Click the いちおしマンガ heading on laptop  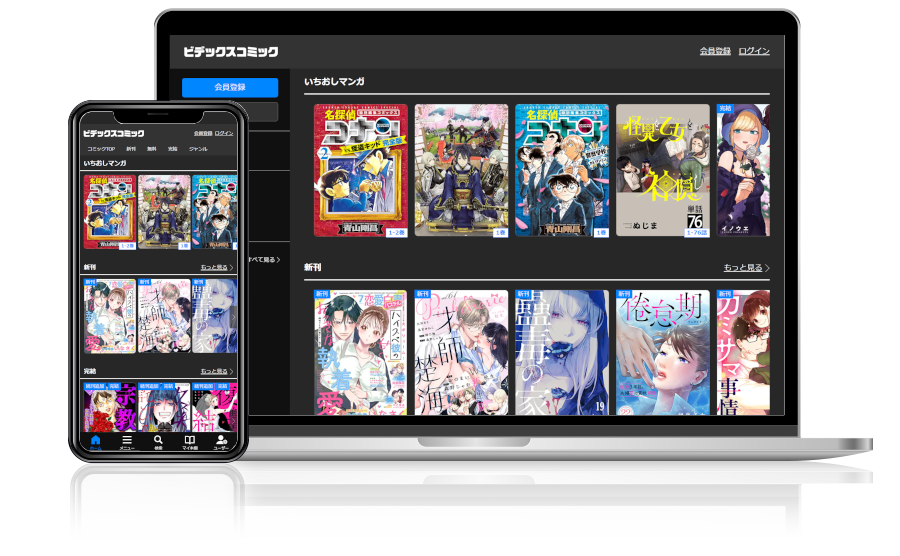pos(334,82)
